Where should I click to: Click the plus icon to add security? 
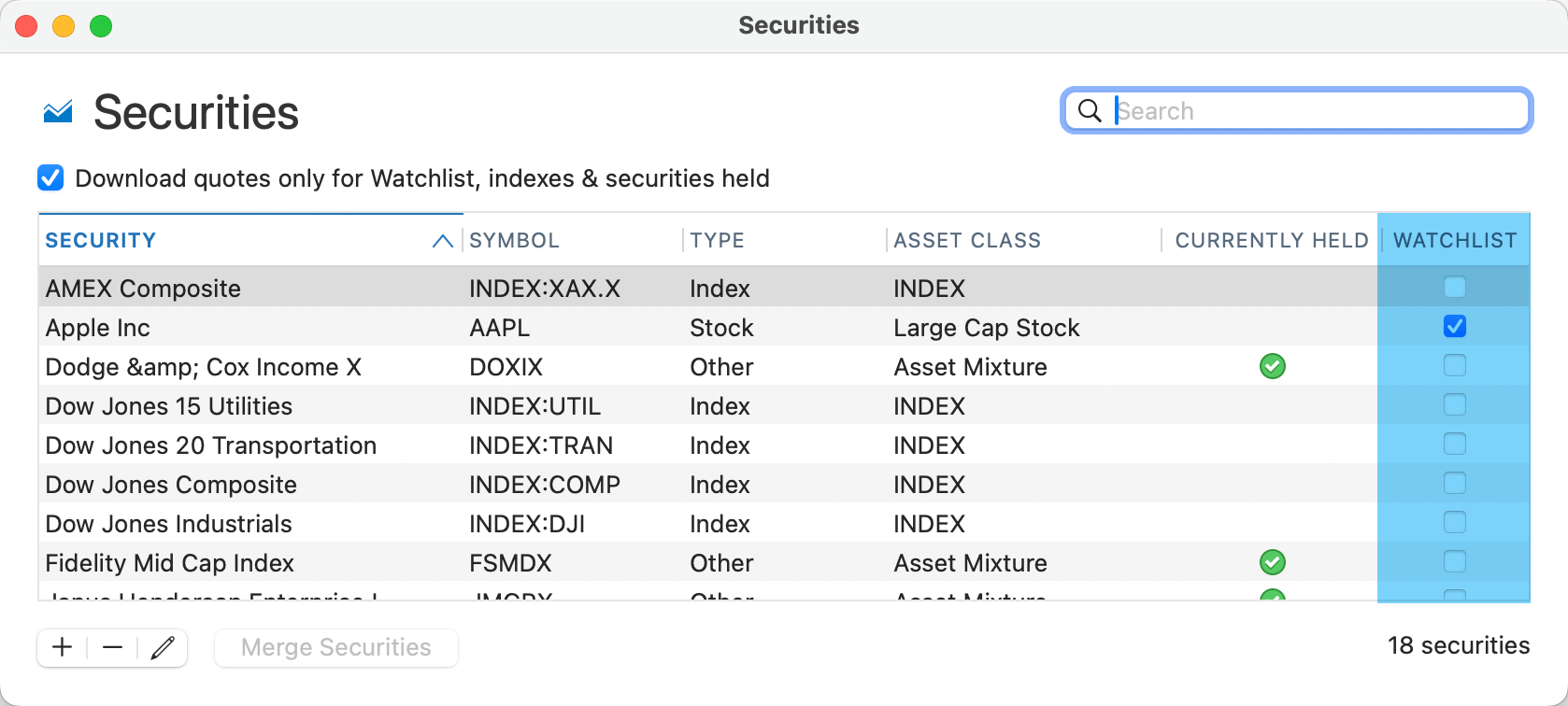coord(63,647)
